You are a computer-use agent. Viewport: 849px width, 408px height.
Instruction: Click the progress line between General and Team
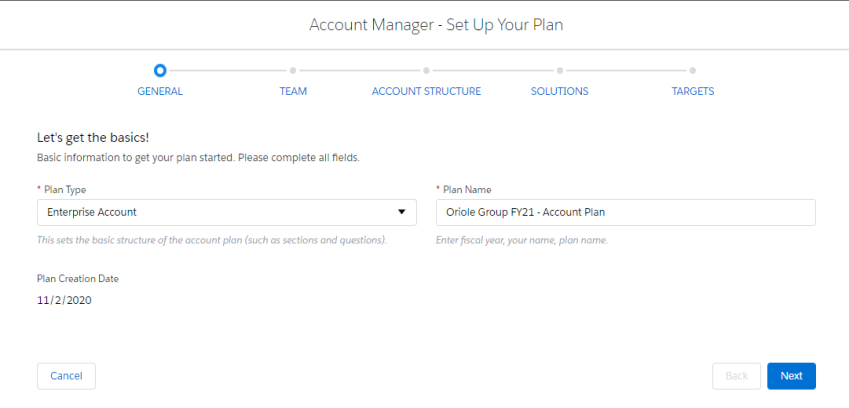tap(226, 70)
